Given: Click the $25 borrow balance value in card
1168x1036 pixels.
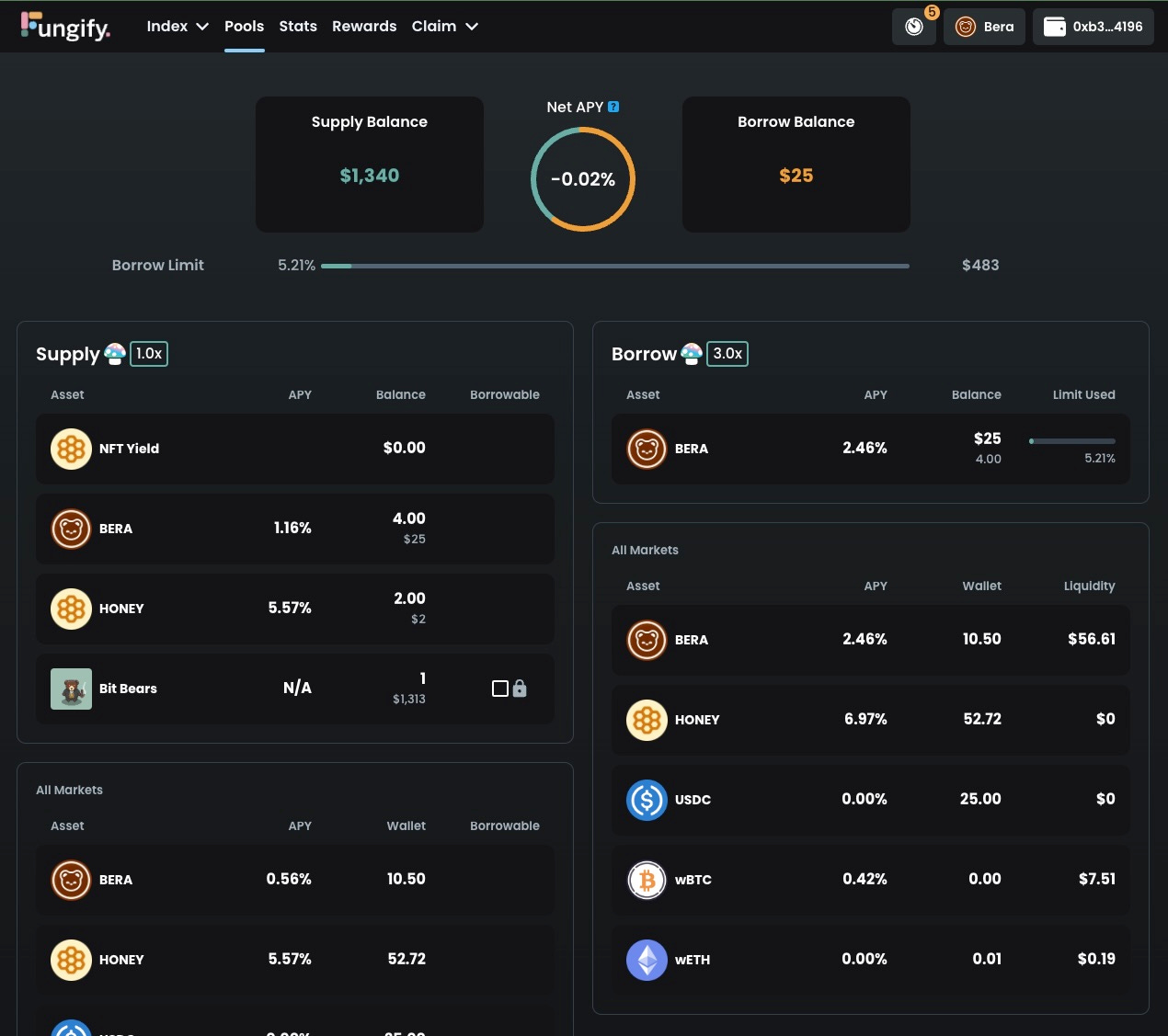Looking at the screenshot, I should click(x=796, y=176).
